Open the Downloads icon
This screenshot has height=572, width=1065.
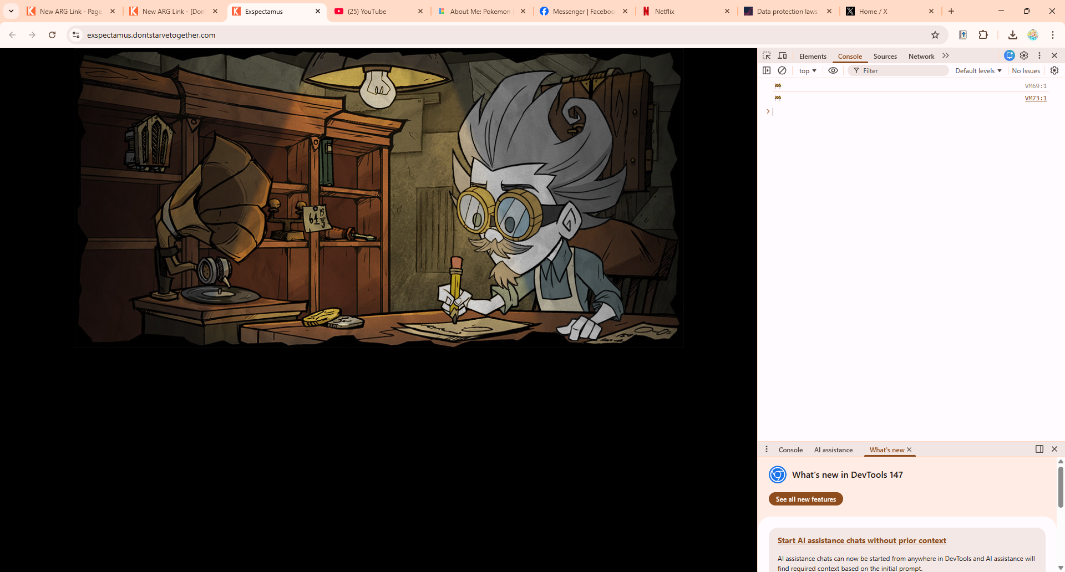pos(1012,35)
